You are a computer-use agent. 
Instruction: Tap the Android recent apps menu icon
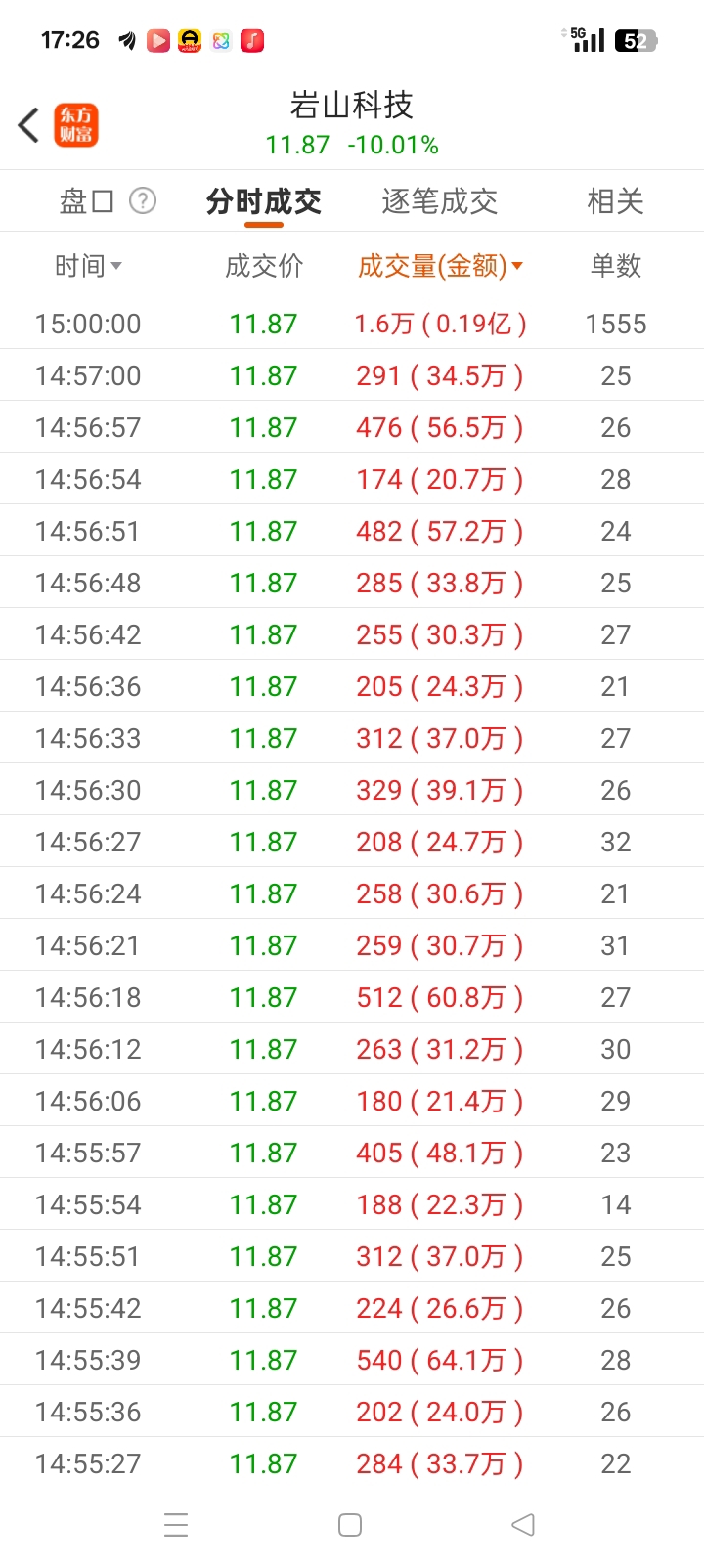tap(176, 1525)
